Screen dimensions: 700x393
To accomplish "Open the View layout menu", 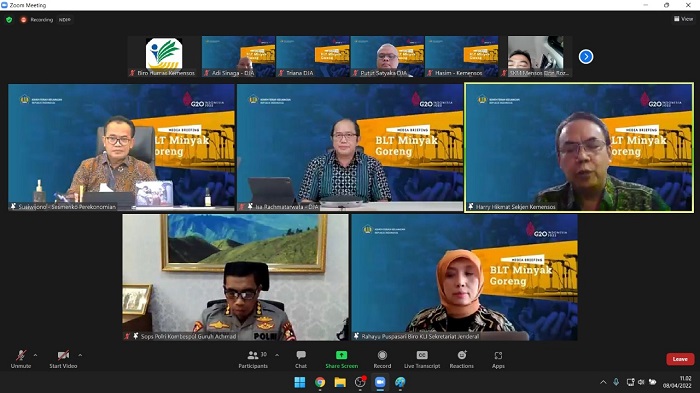I will [x=683, y=19].
